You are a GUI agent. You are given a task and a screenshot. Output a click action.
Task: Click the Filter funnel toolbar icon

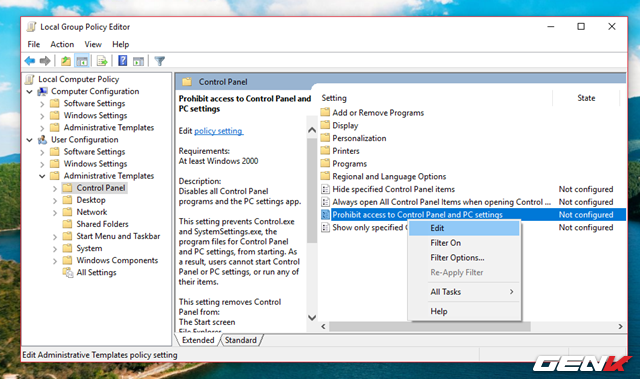160,61
